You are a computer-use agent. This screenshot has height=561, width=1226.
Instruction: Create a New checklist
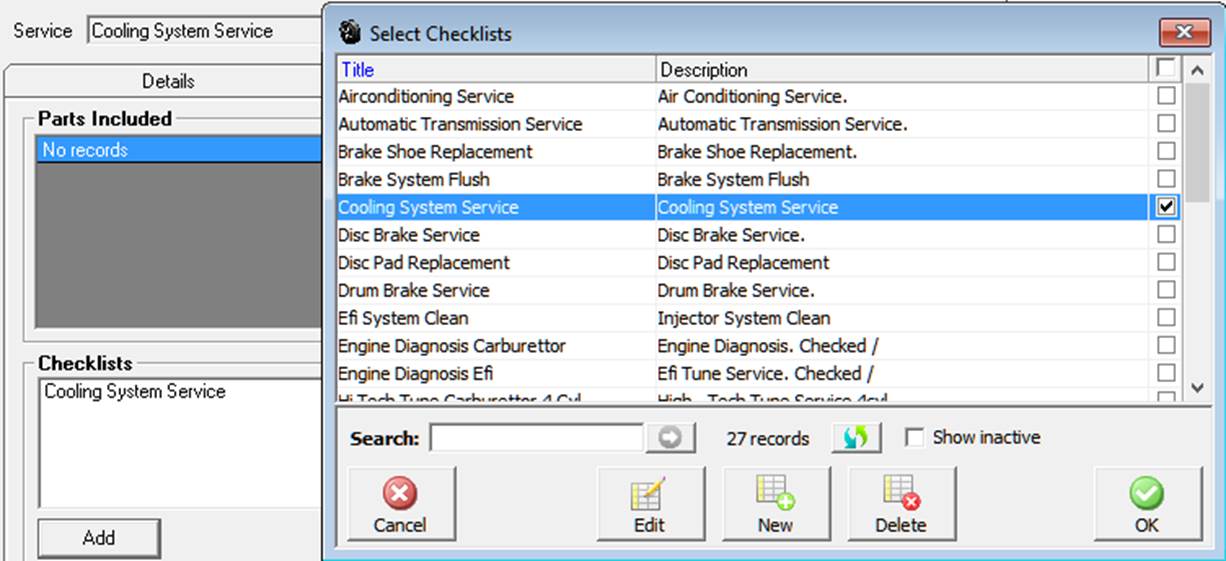[775, 504]
